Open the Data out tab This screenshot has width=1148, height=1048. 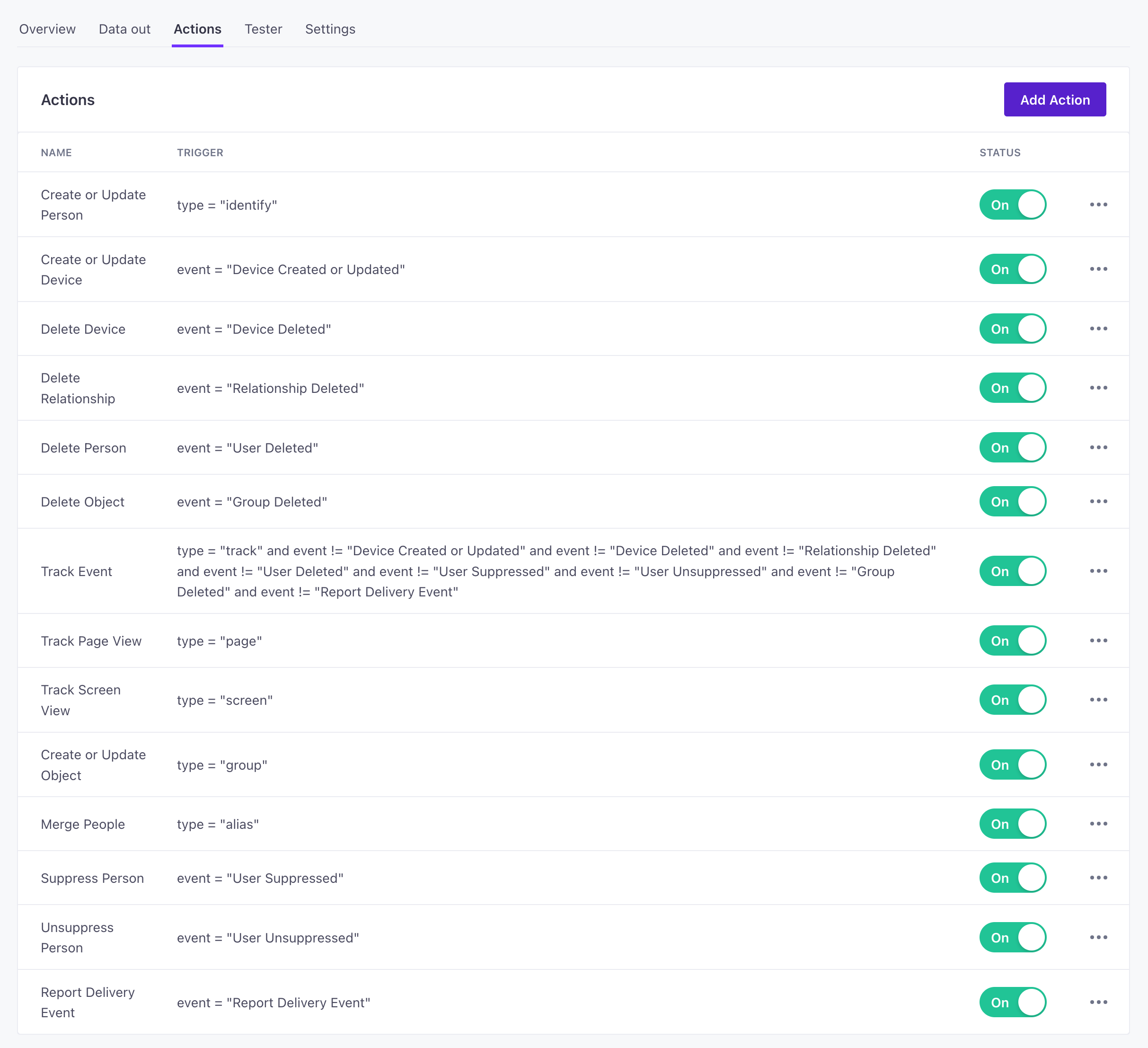(x=124, y=29)
